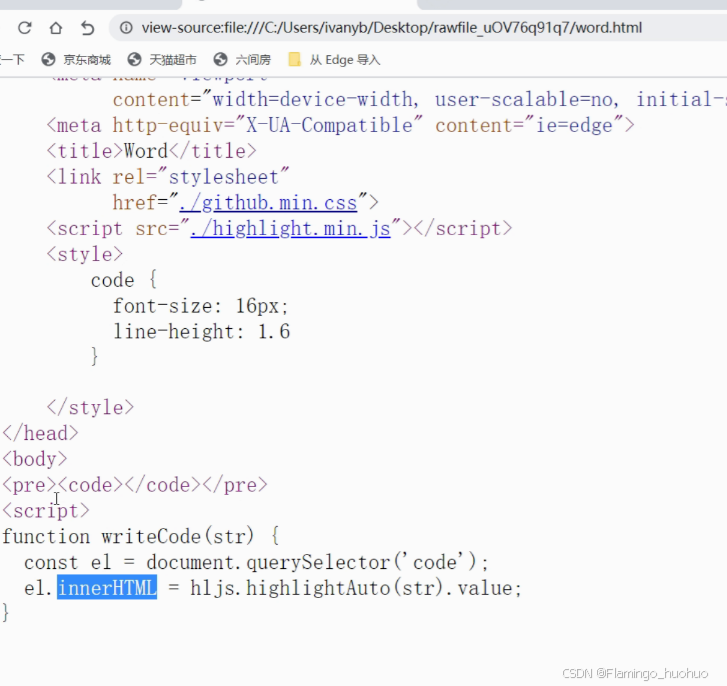This screenshot has width=727, height=686.
Task: Click the opening <script> tag below pre
Action: point(46,511)
